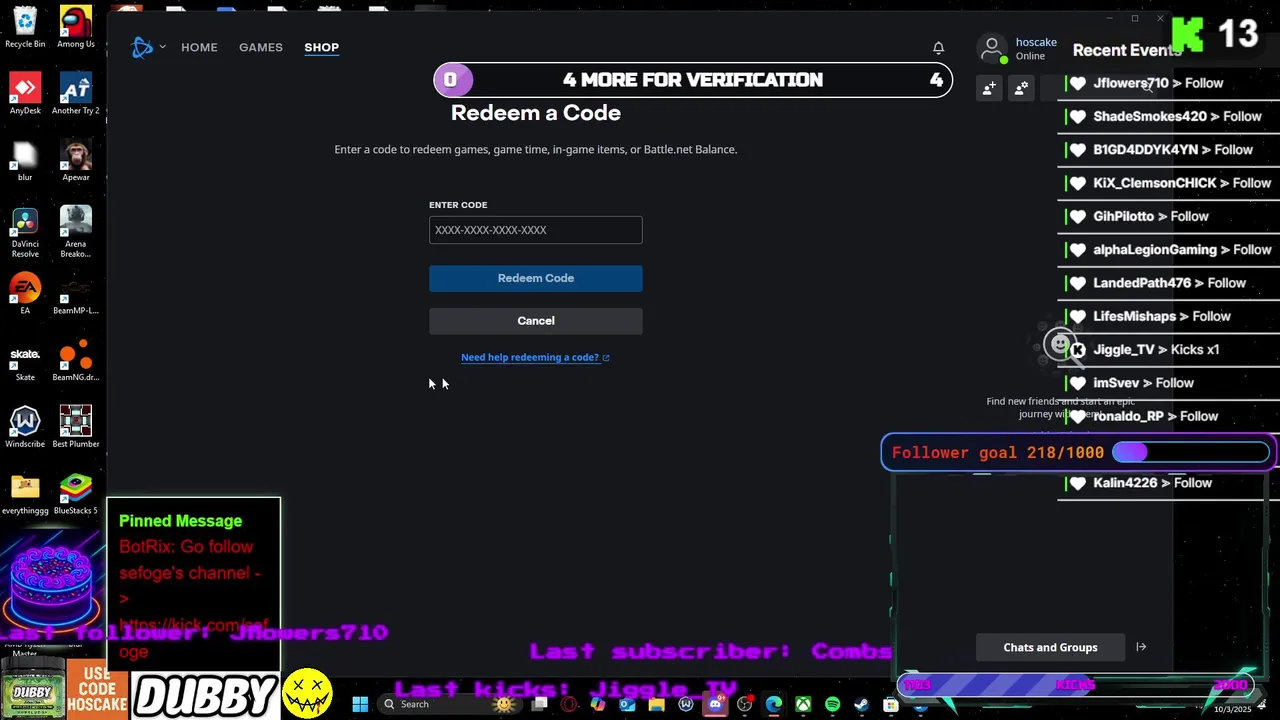Open the HOME tab

point(199,47)
